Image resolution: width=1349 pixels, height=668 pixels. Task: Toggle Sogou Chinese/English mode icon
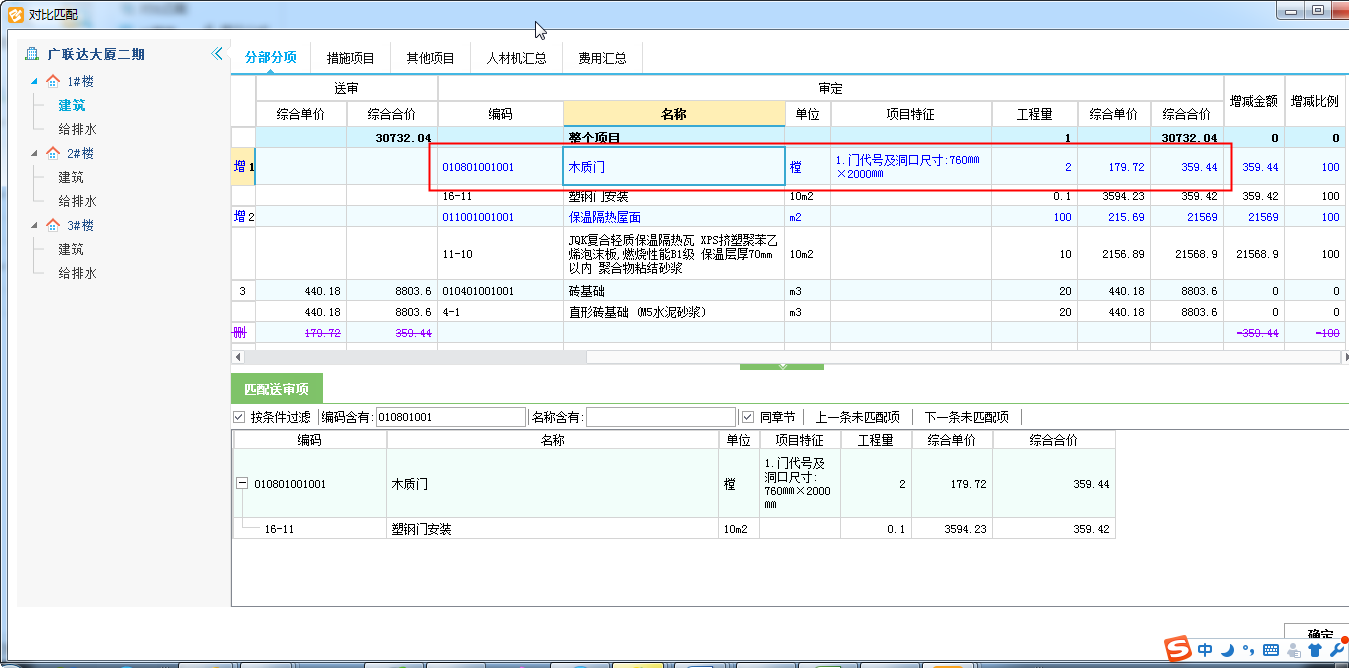coord(1206,650)
